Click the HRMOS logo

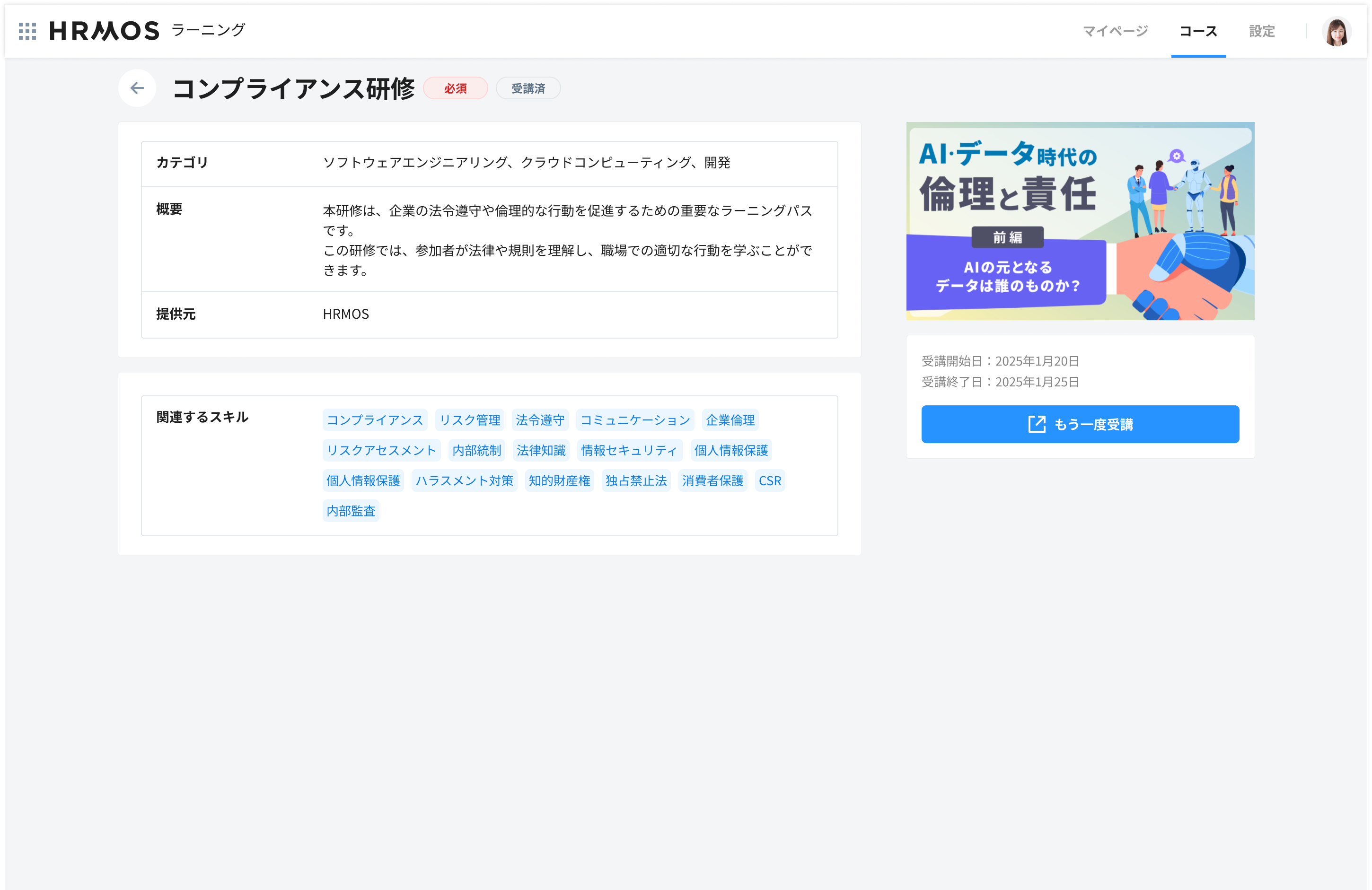105,31
